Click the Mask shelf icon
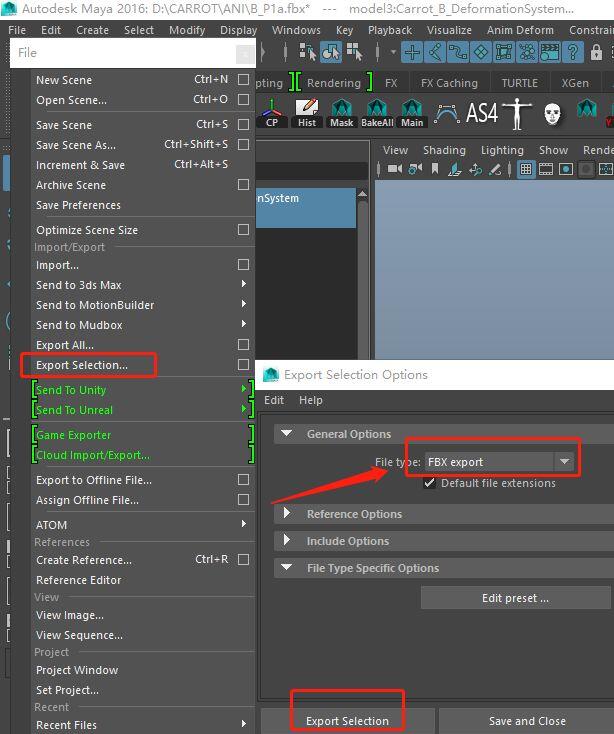The image size is (614, 734). (342, 113)
